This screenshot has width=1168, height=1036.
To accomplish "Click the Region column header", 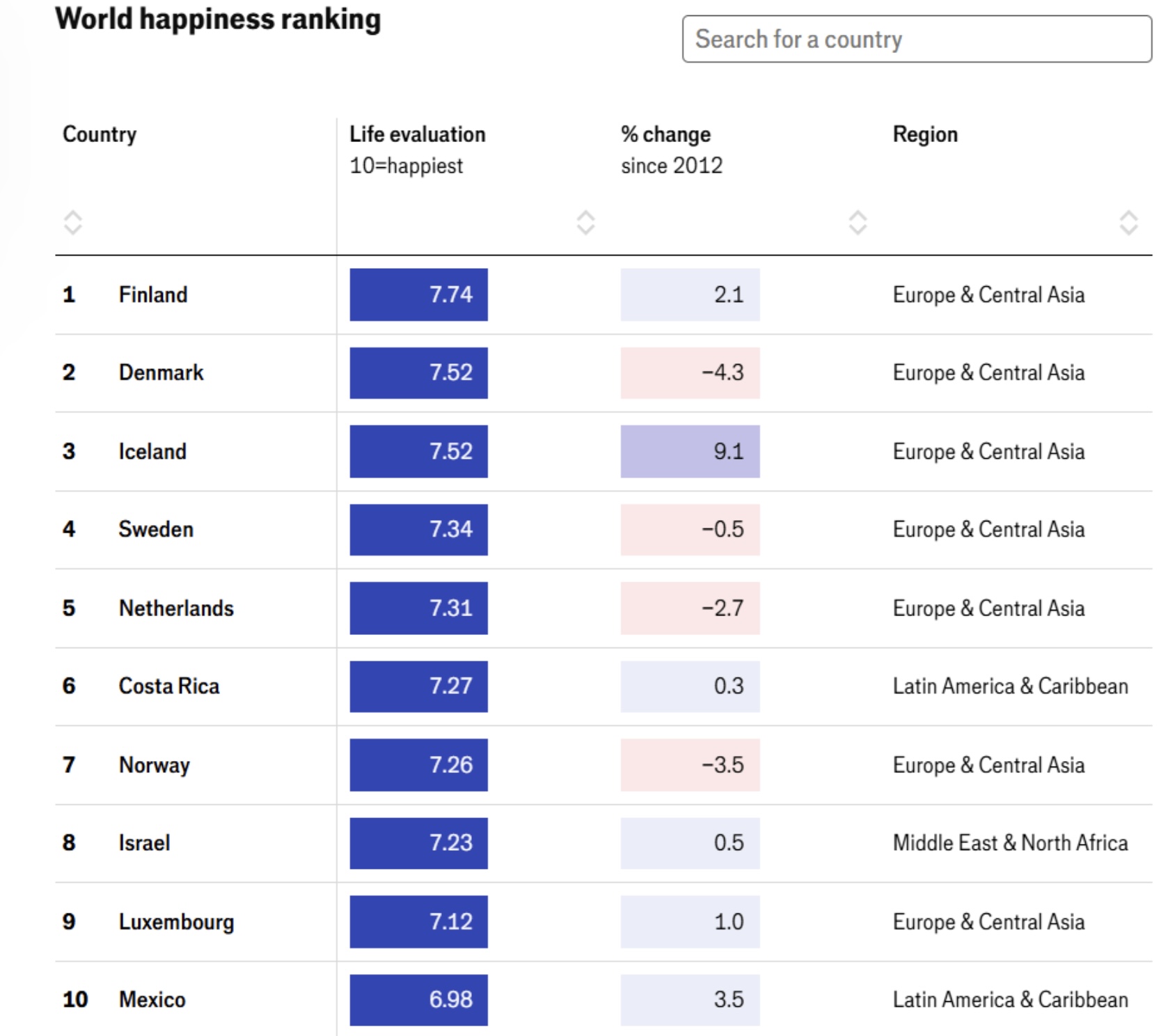I will (x=925, y=134).
